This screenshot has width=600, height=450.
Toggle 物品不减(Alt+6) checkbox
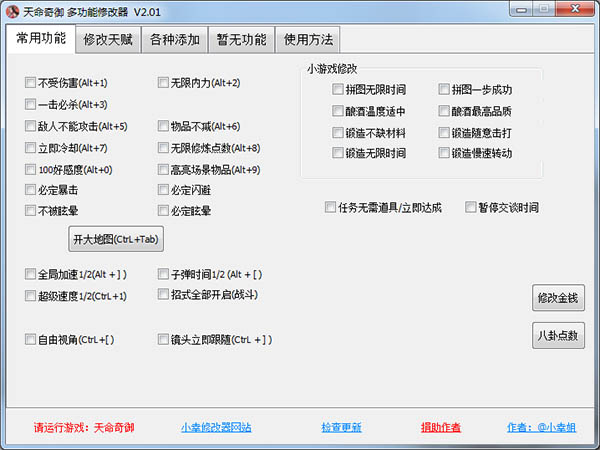[x=163, y=126]
